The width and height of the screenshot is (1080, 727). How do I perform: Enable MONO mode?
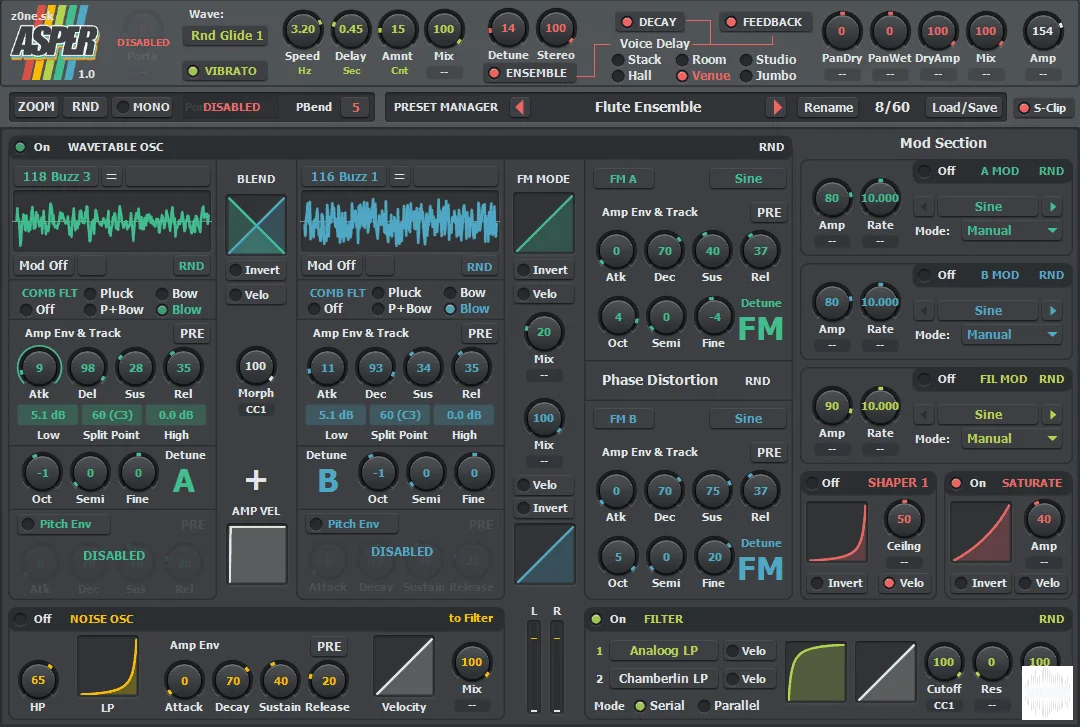pyautogui.click(x=143, y=107)
